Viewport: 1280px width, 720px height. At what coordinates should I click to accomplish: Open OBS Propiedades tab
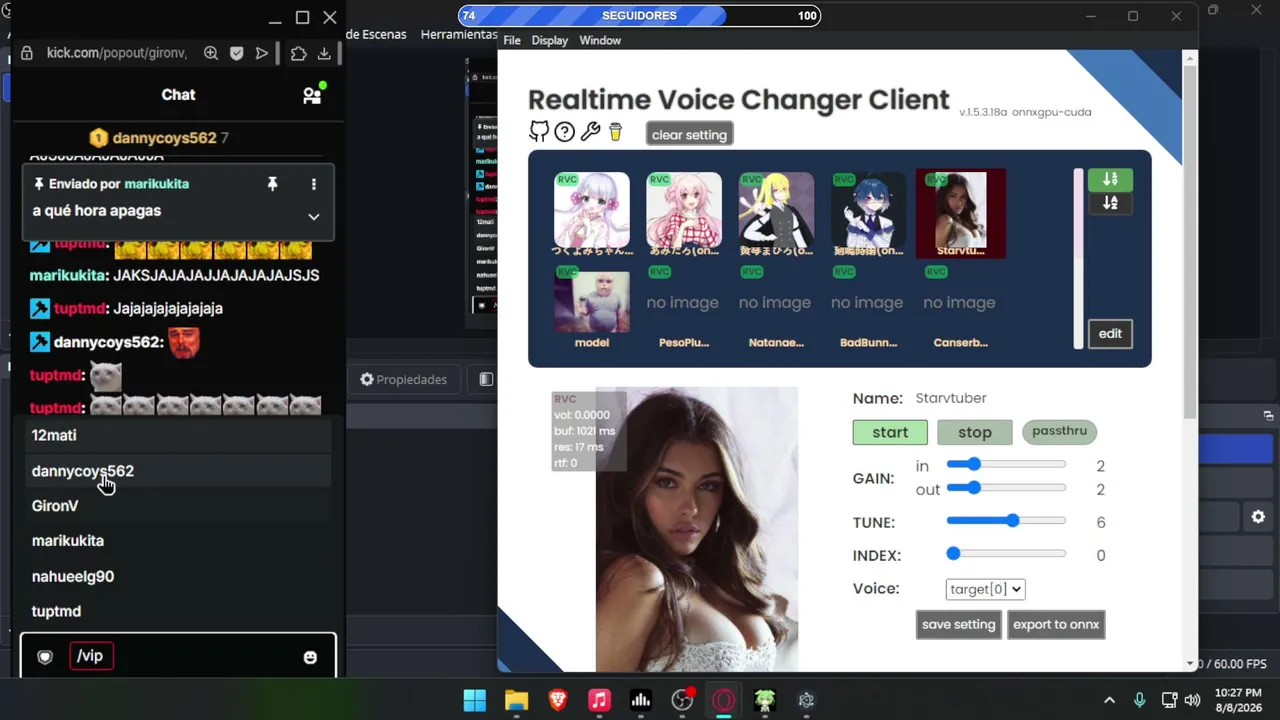tap(404, 380)
